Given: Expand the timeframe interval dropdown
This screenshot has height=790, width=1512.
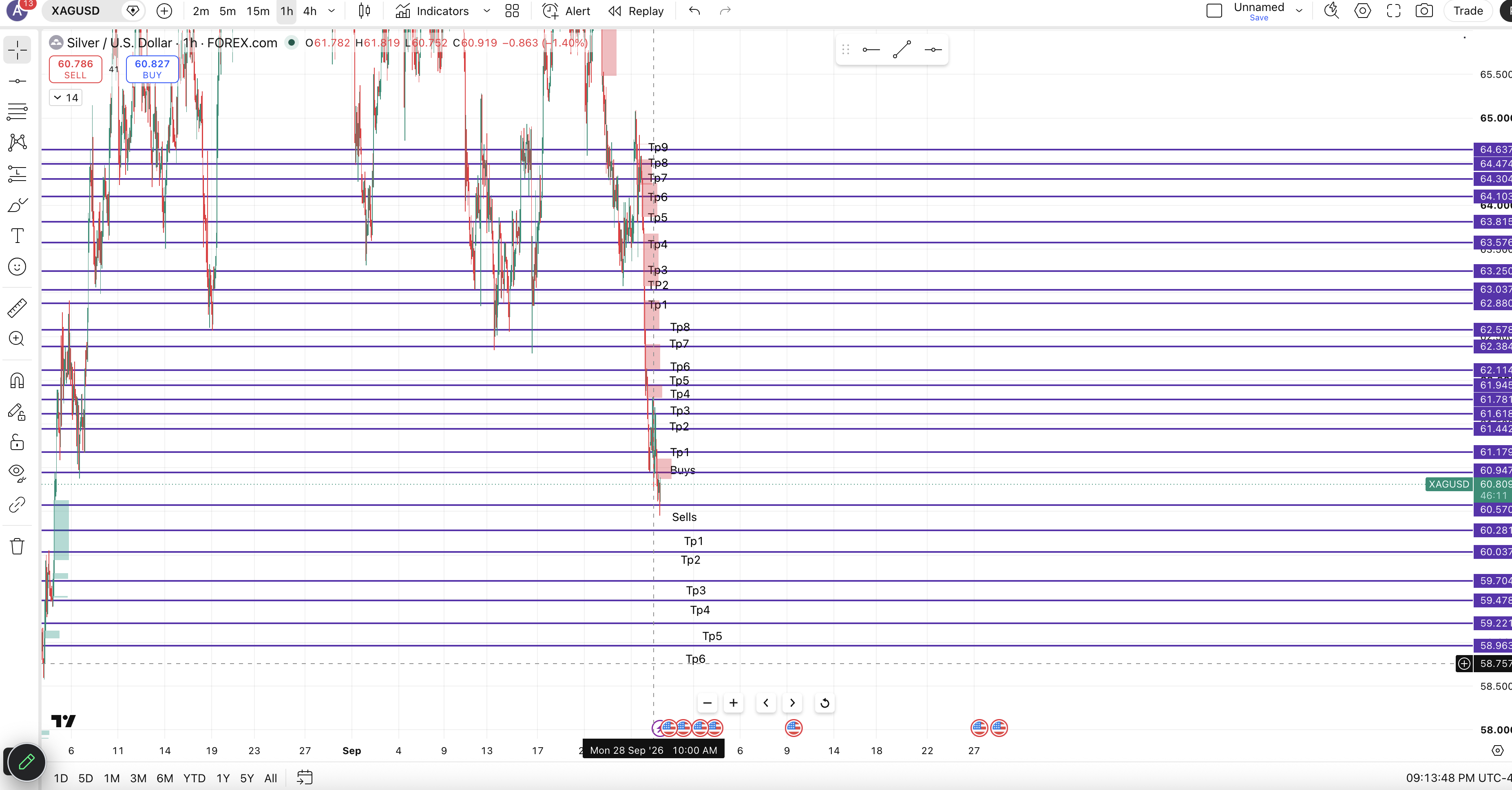Looking at the screenshot, I should [x=332, y=11].
